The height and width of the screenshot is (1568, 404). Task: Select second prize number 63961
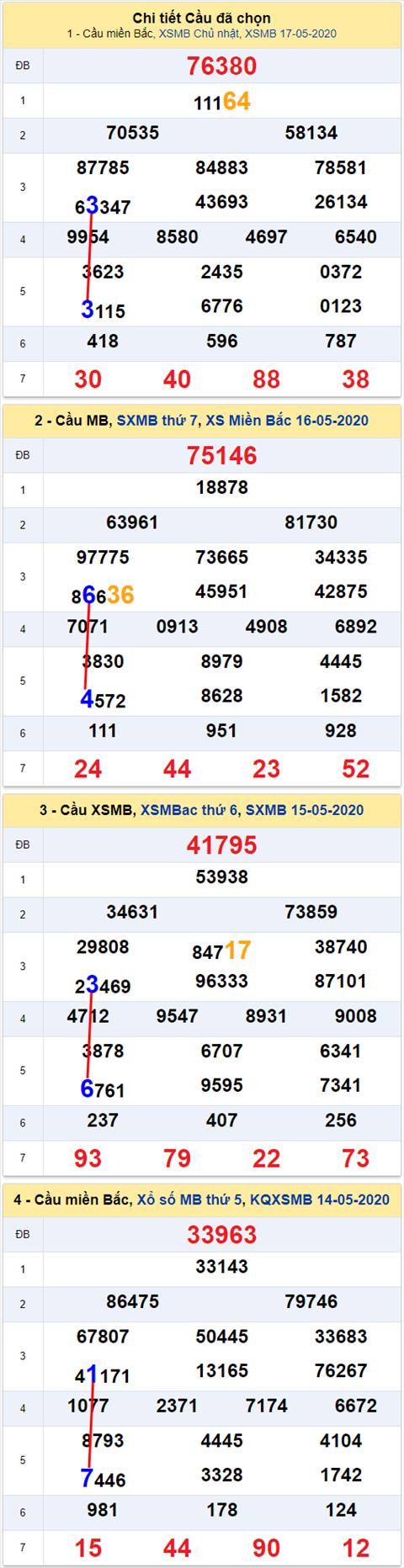[x=133, y=522]
